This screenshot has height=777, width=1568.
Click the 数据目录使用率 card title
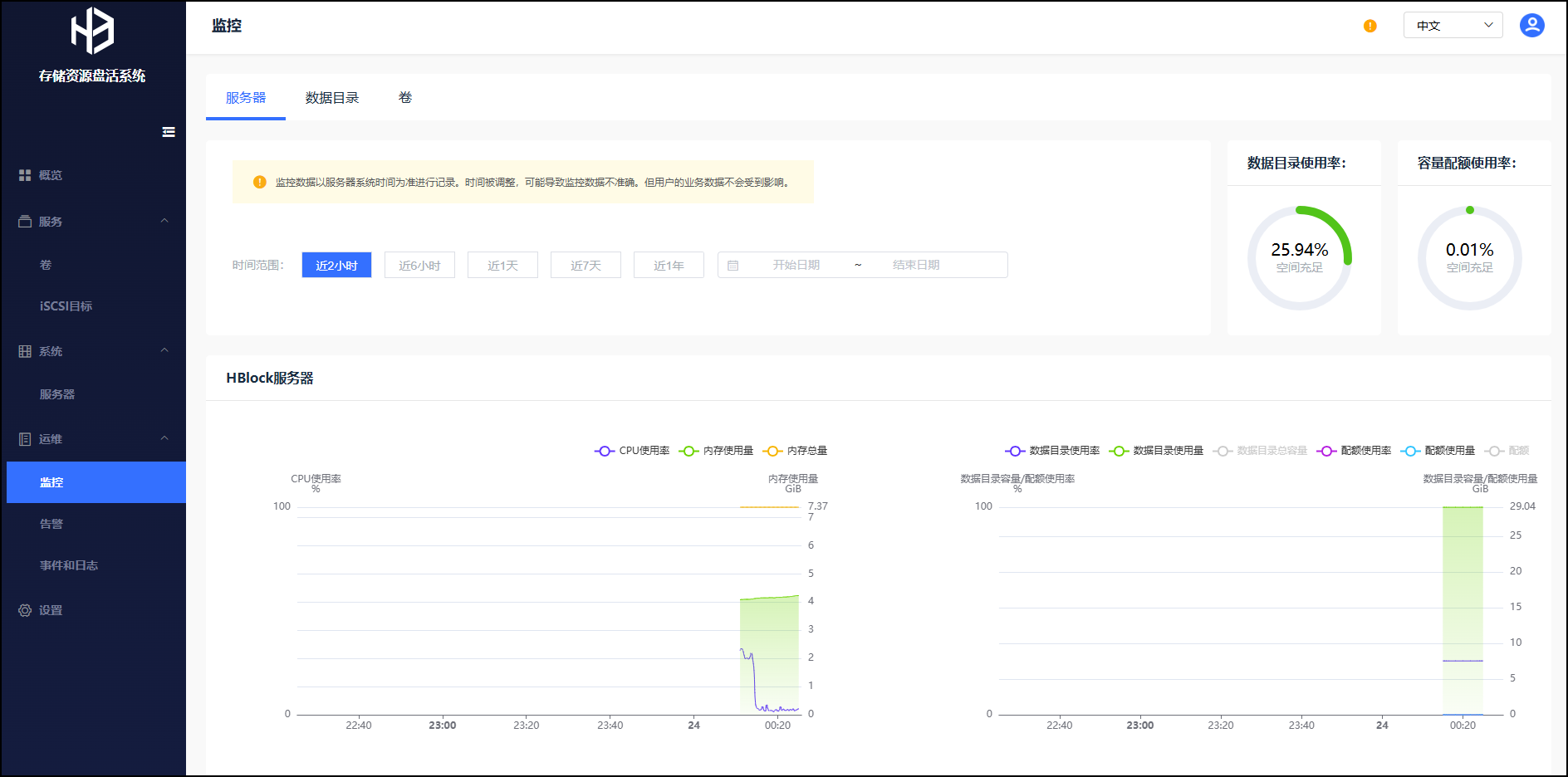(1296, 163)
